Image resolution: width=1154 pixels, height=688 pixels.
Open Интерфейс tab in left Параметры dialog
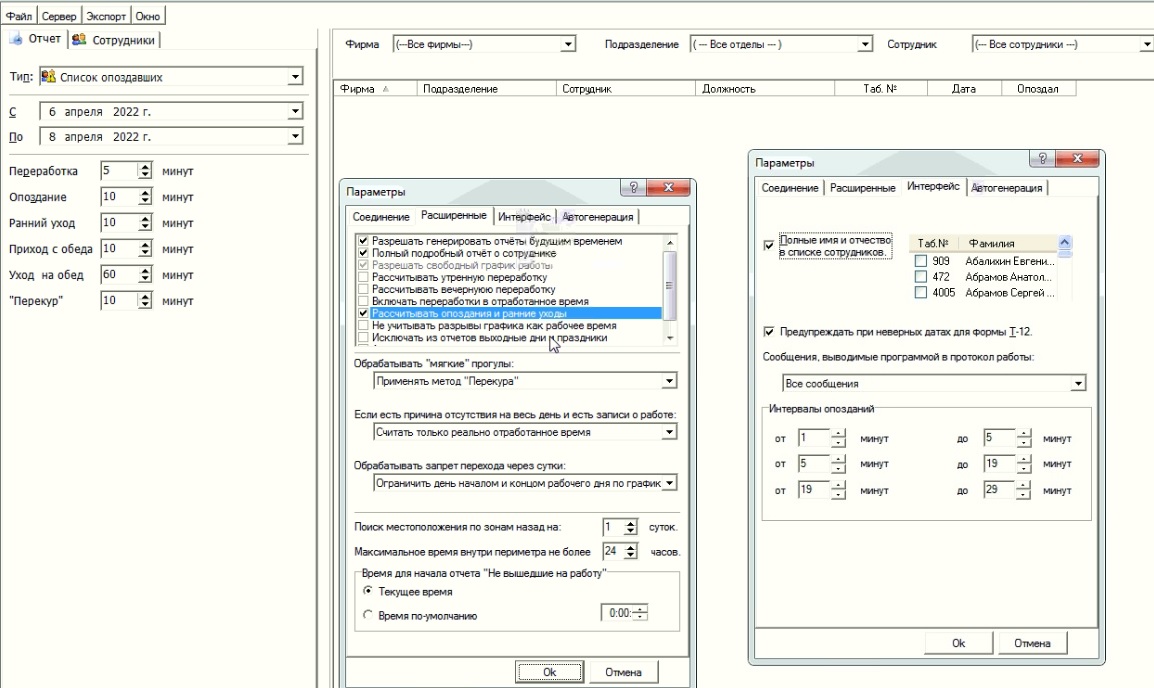[x=524, y=217]
